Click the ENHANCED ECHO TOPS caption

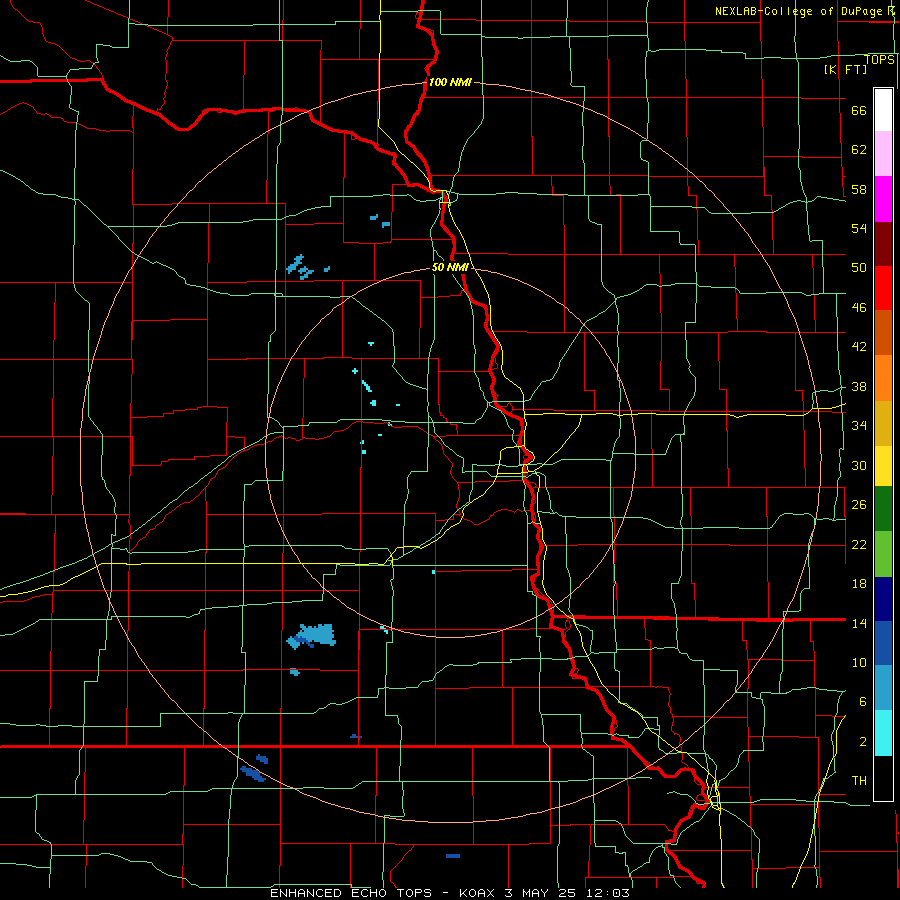[351, 893]
